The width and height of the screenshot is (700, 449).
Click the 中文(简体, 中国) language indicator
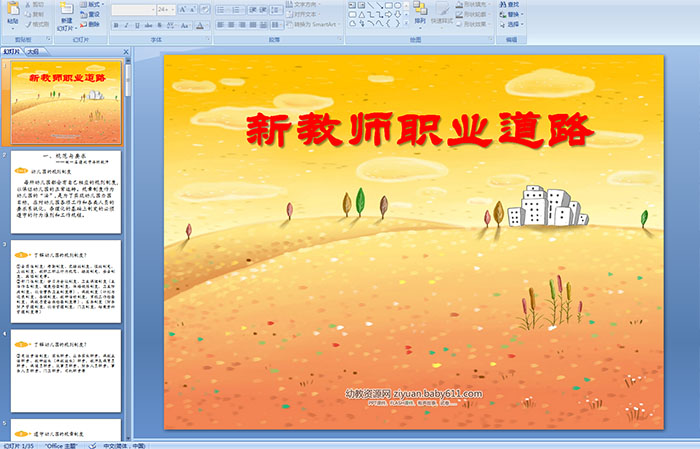pyautogui.click(x=125, y=445)
